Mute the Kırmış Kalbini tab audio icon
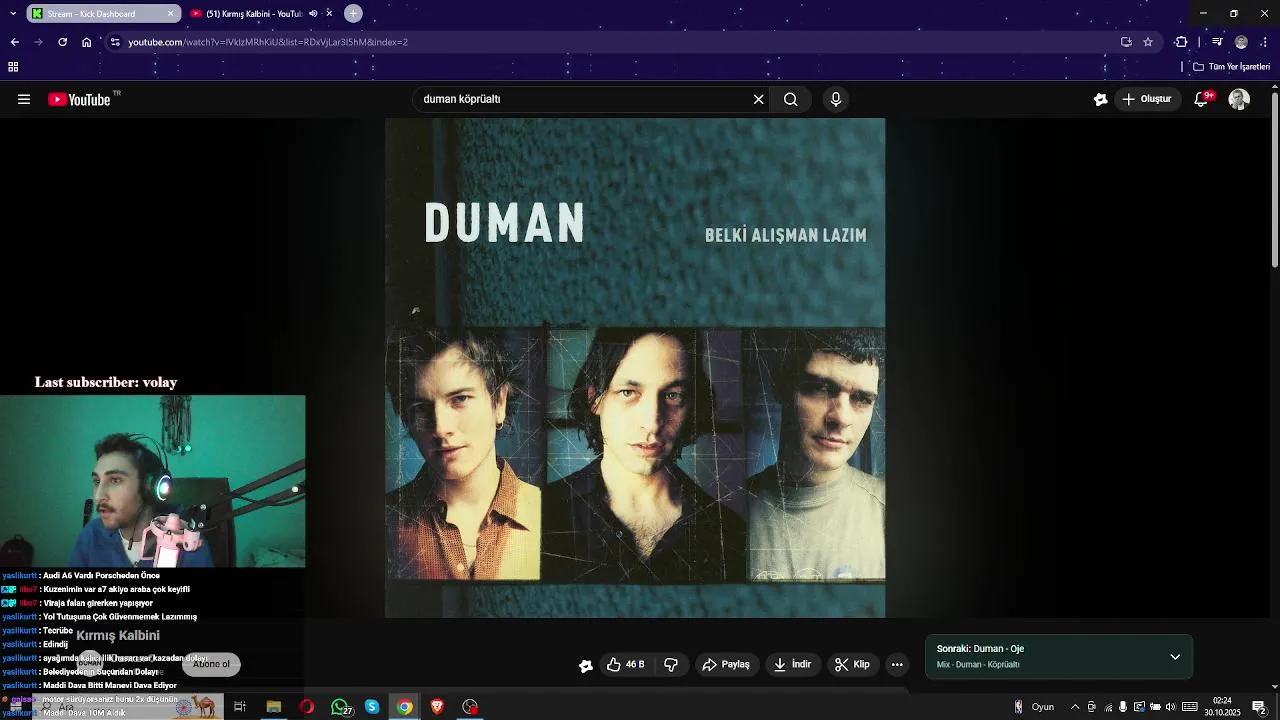Screen dimensions: 1280x720 pos(313,13)
